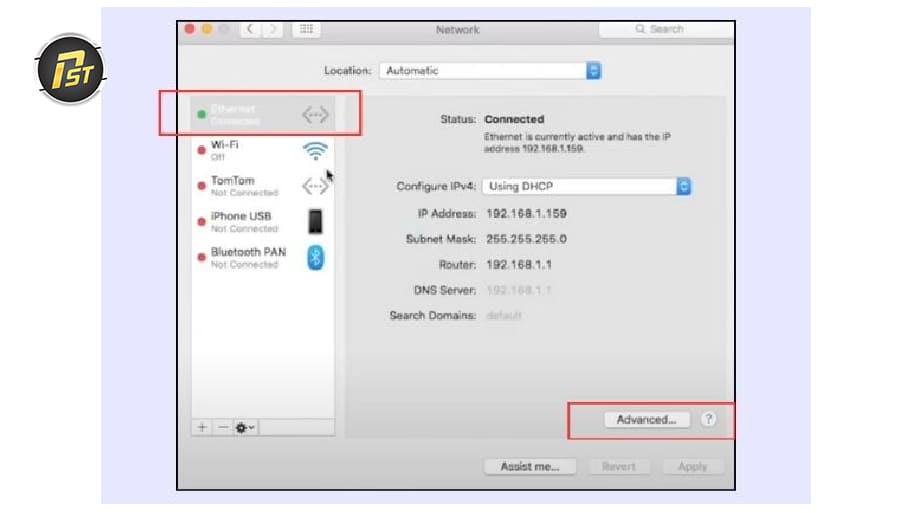This screenshot has height=513, width=912.
Task: Add a new network service with plus
Action: 202,428
